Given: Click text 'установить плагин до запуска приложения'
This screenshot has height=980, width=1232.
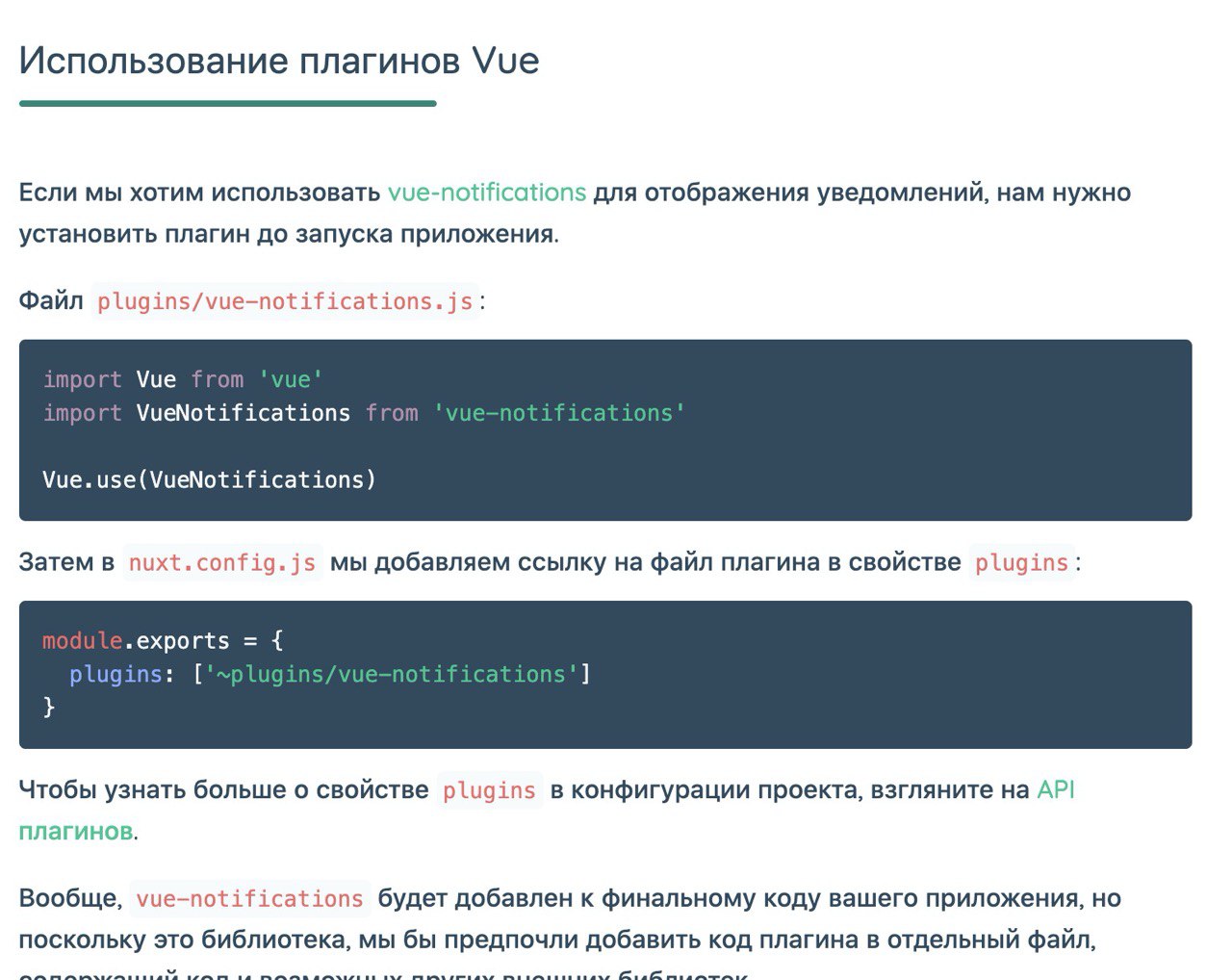Looking at the screenshot, I should click(287, 234).
